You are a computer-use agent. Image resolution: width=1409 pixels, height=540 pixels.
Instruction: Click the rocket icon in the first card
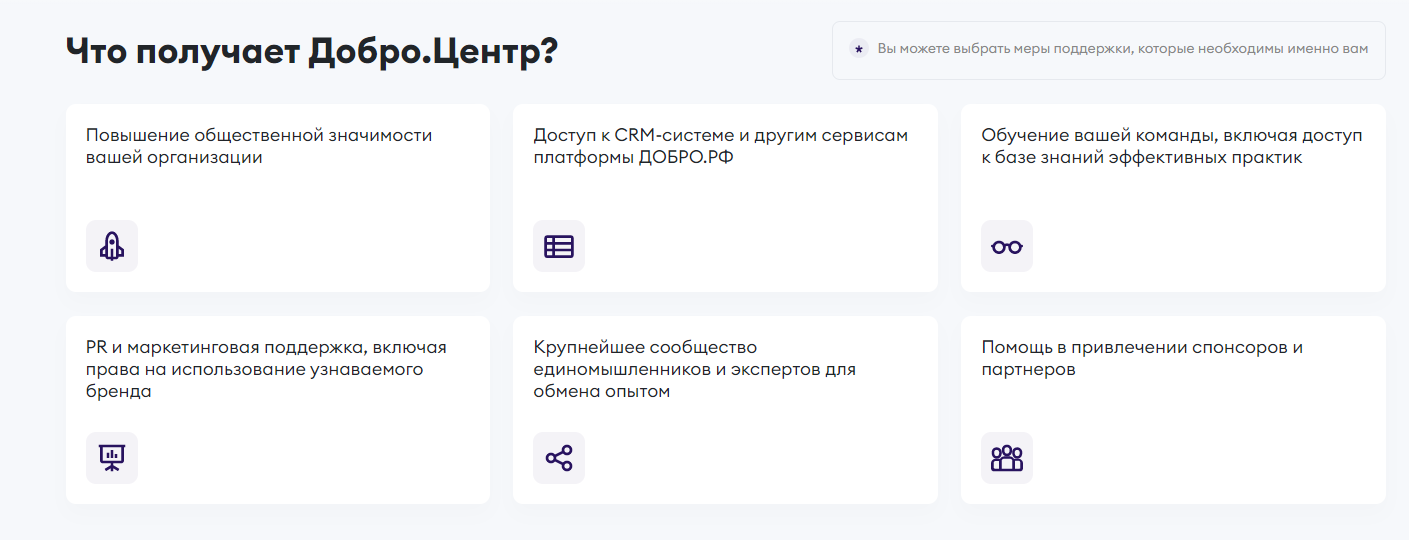point(112,246)
